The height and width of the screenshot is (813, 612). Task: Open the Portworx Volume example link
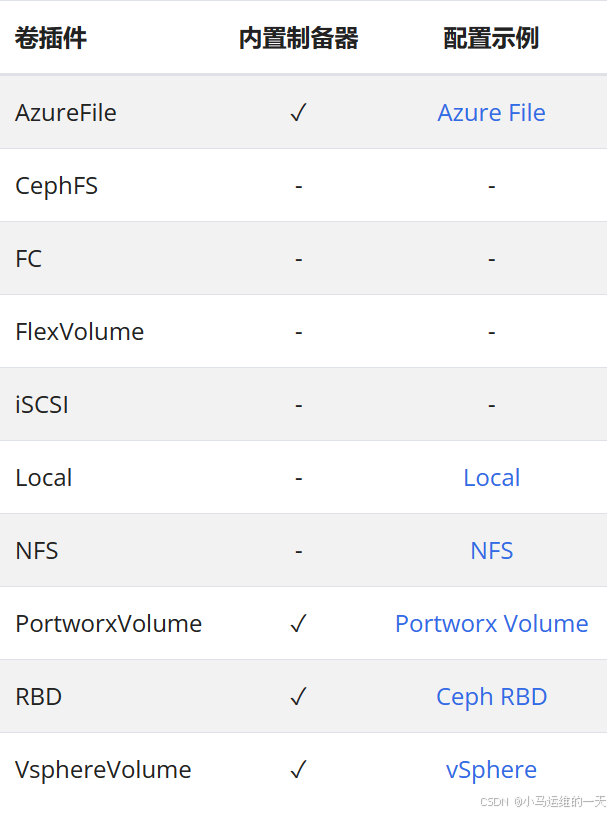[491, 624]
